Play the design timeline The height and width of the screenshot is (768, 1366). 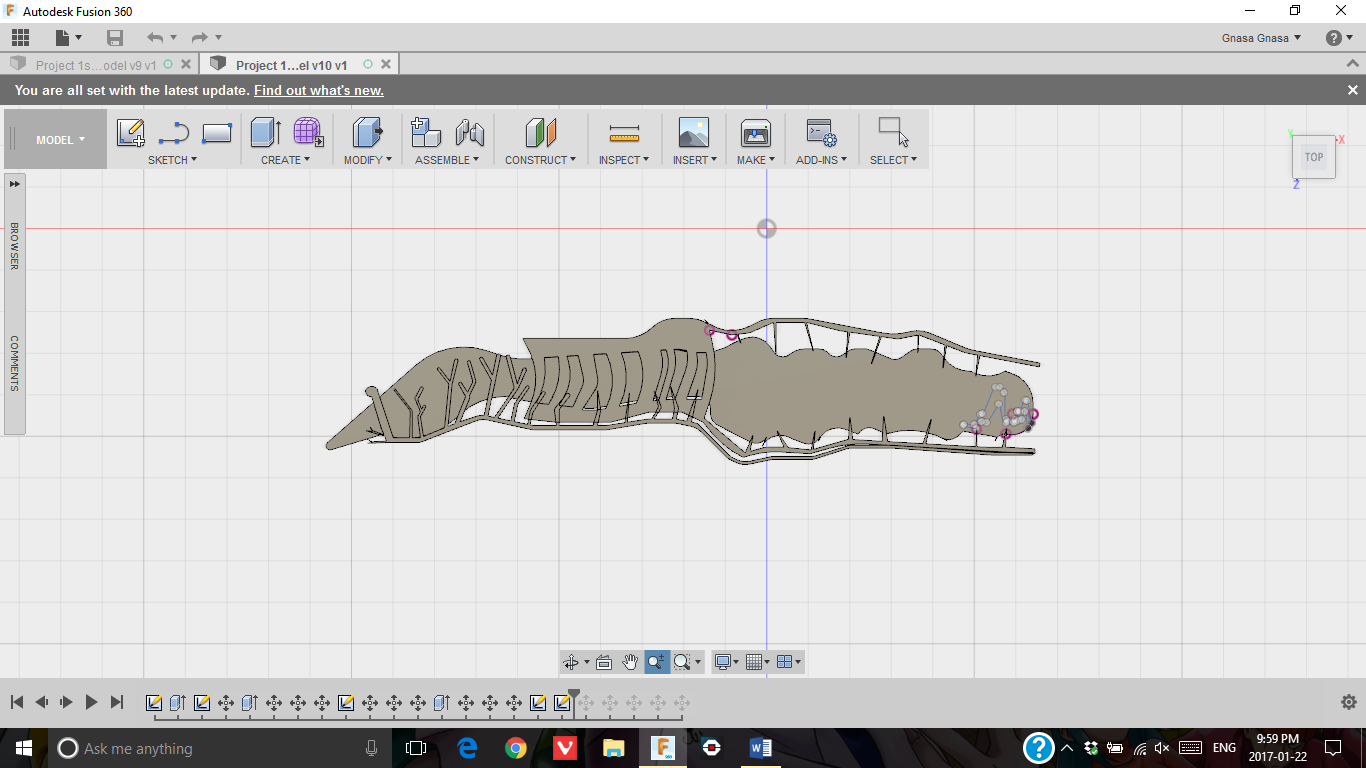click(91, 702)
